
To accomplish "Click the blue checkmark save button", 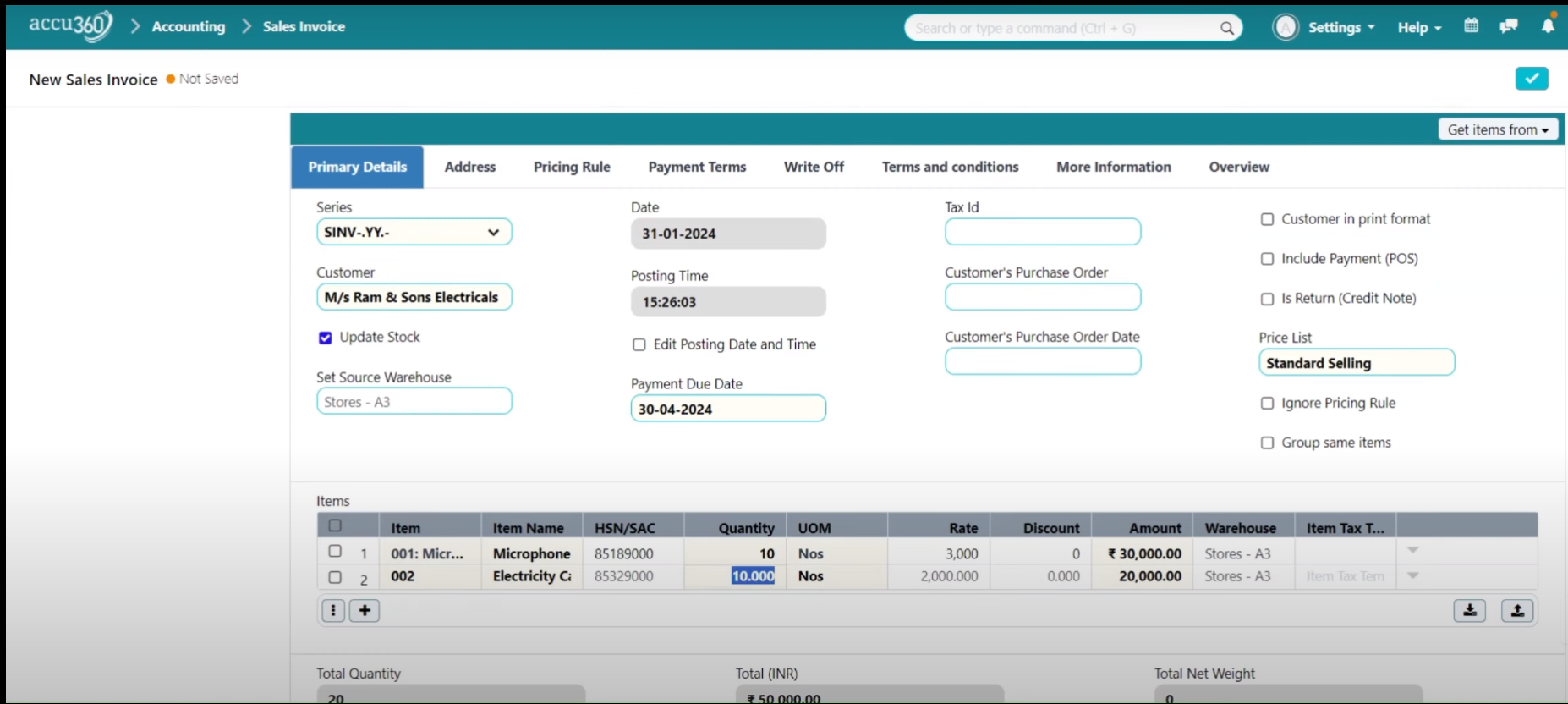I will pos(1532,78).
